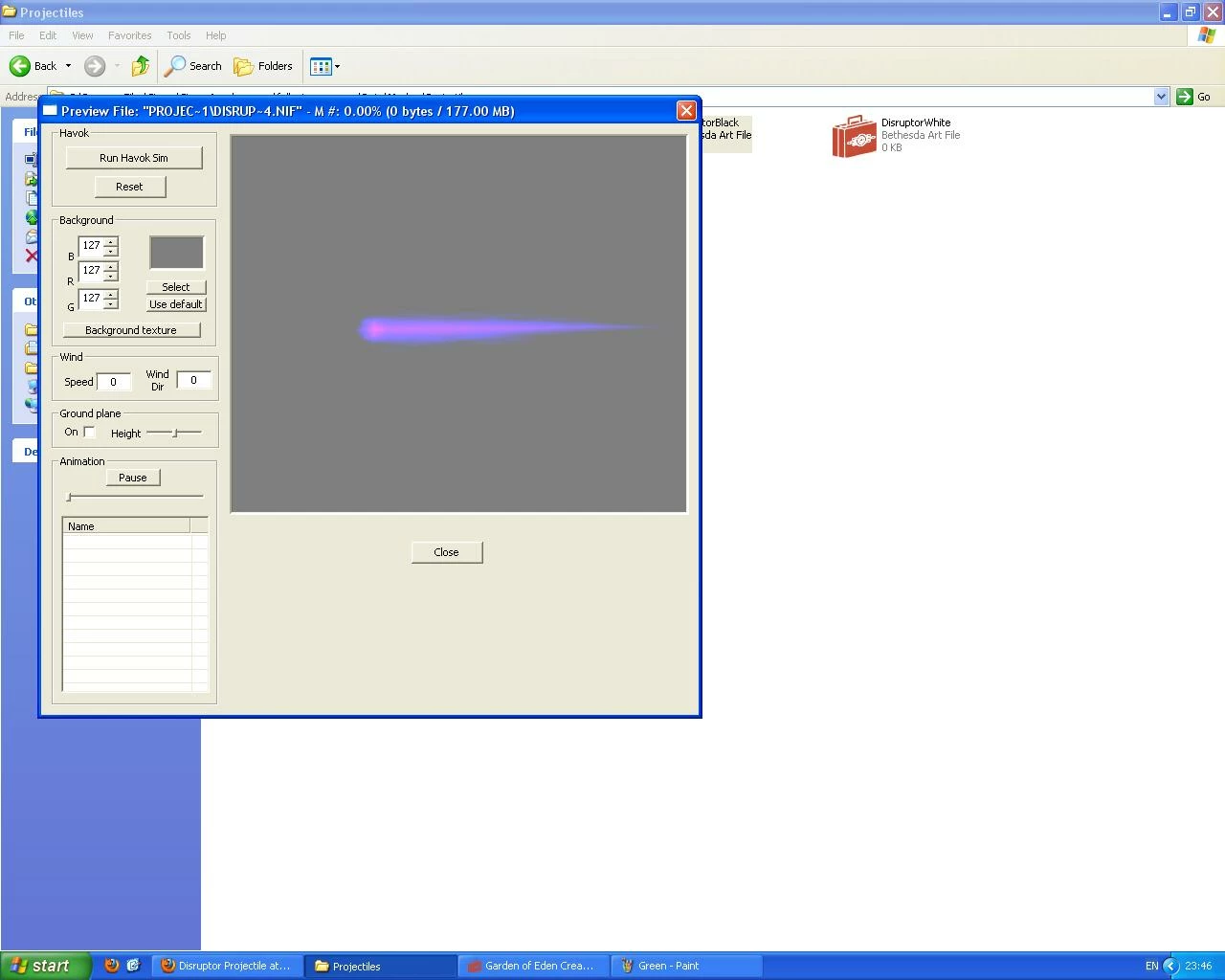Viewport: 1225px width, 980px height.
Task: Expand the Views dropdown arrow
Action: (x=337, y=67)
